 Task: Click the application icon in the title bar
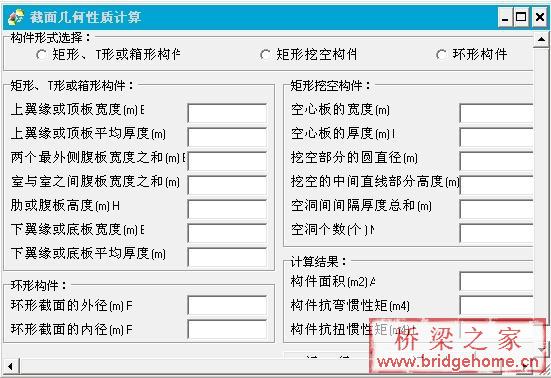coord(16,17)
